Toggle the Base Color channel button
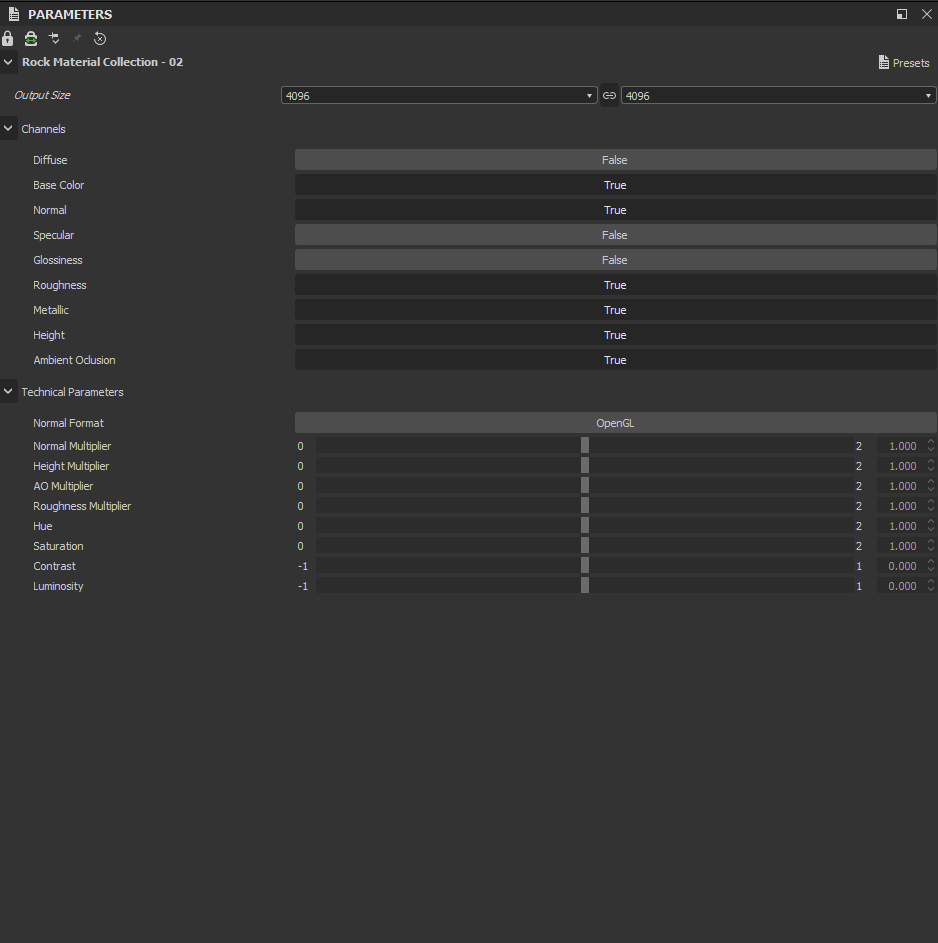The height and width of the screenshot is (943, 938). point(615,185)
